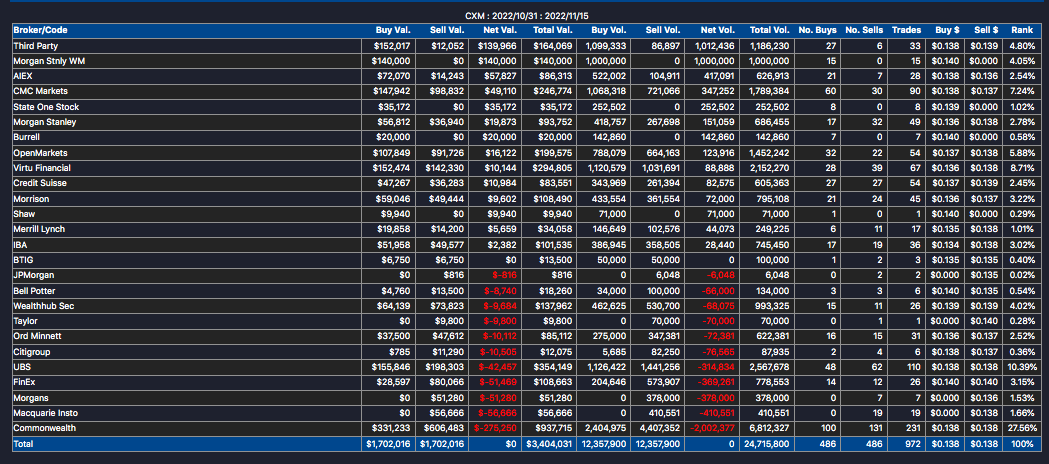This screenshot has width=1049, height=464.
Task: Click FinEx net value $-51,469
Action: [x=498, y=382]
